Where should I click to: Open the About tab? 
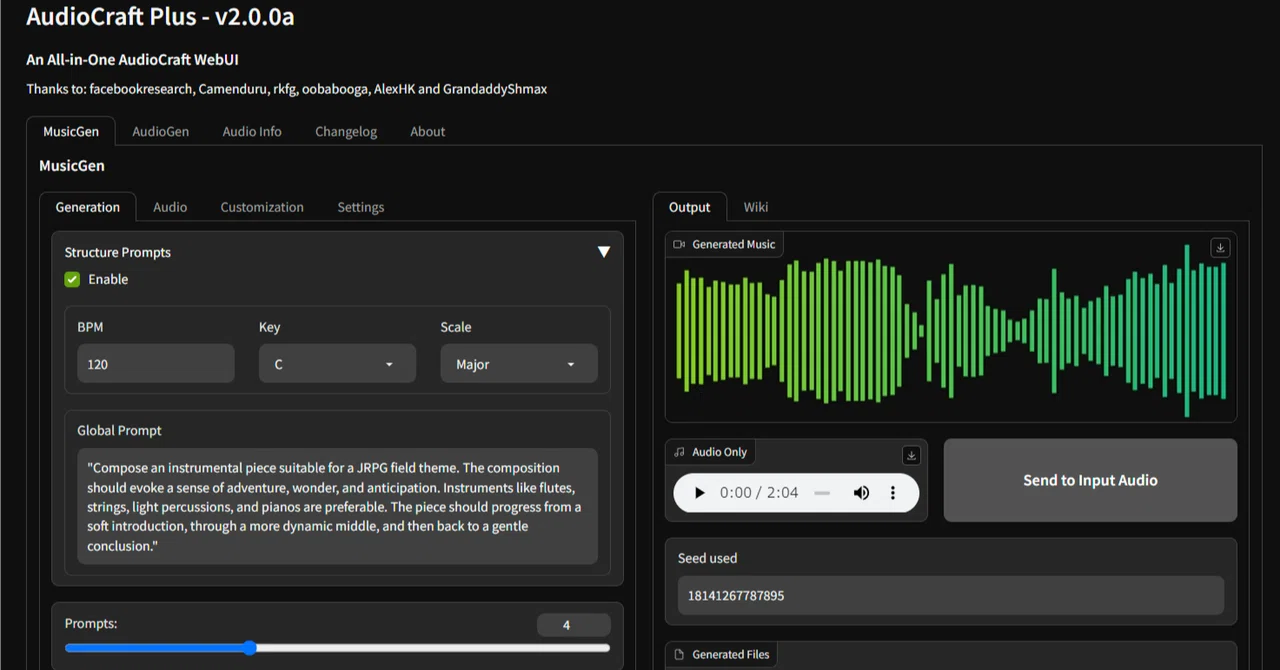[428, 131]
